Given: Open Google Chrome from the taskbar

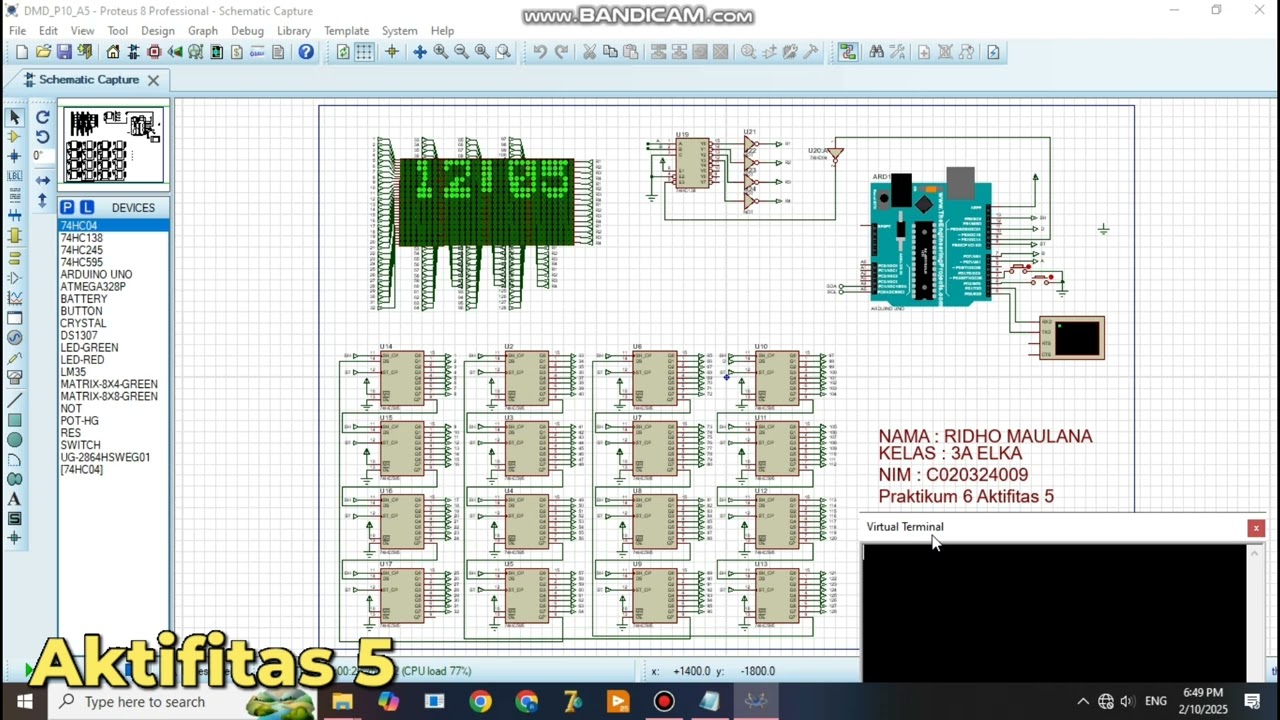Looking at the screenshot, I should pyautogui.click(x=481, y=701).
